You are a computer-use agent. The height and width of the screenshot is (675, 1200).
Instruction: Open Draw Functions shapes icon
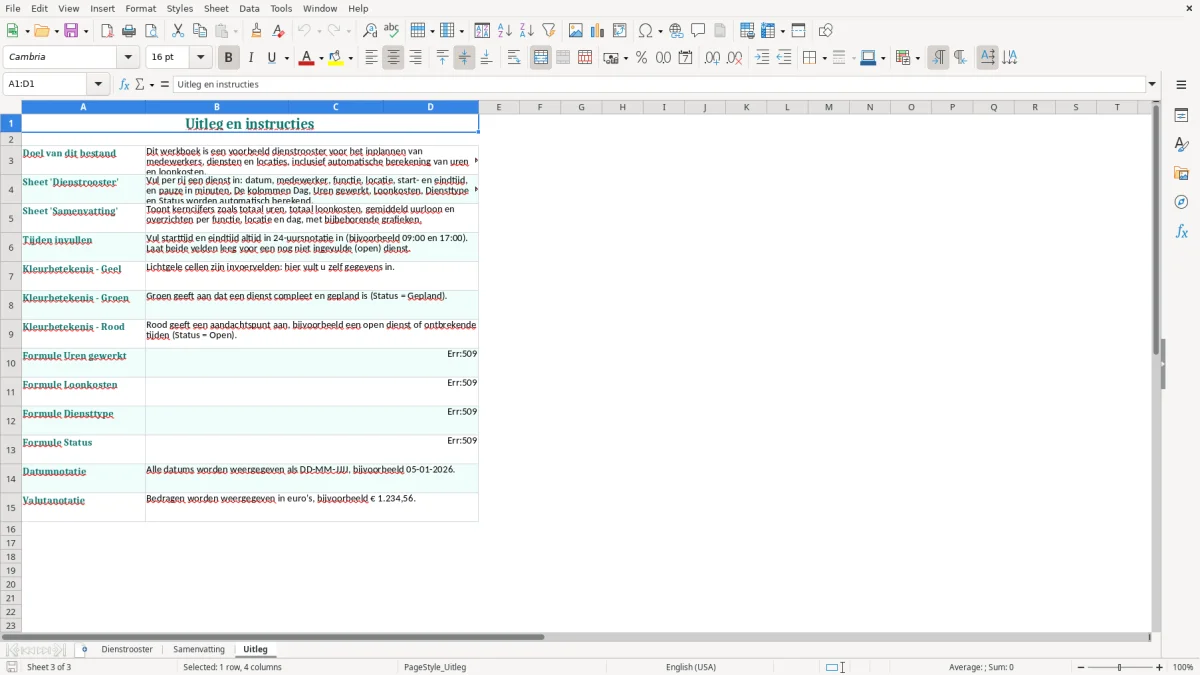(x=825, y=31)
